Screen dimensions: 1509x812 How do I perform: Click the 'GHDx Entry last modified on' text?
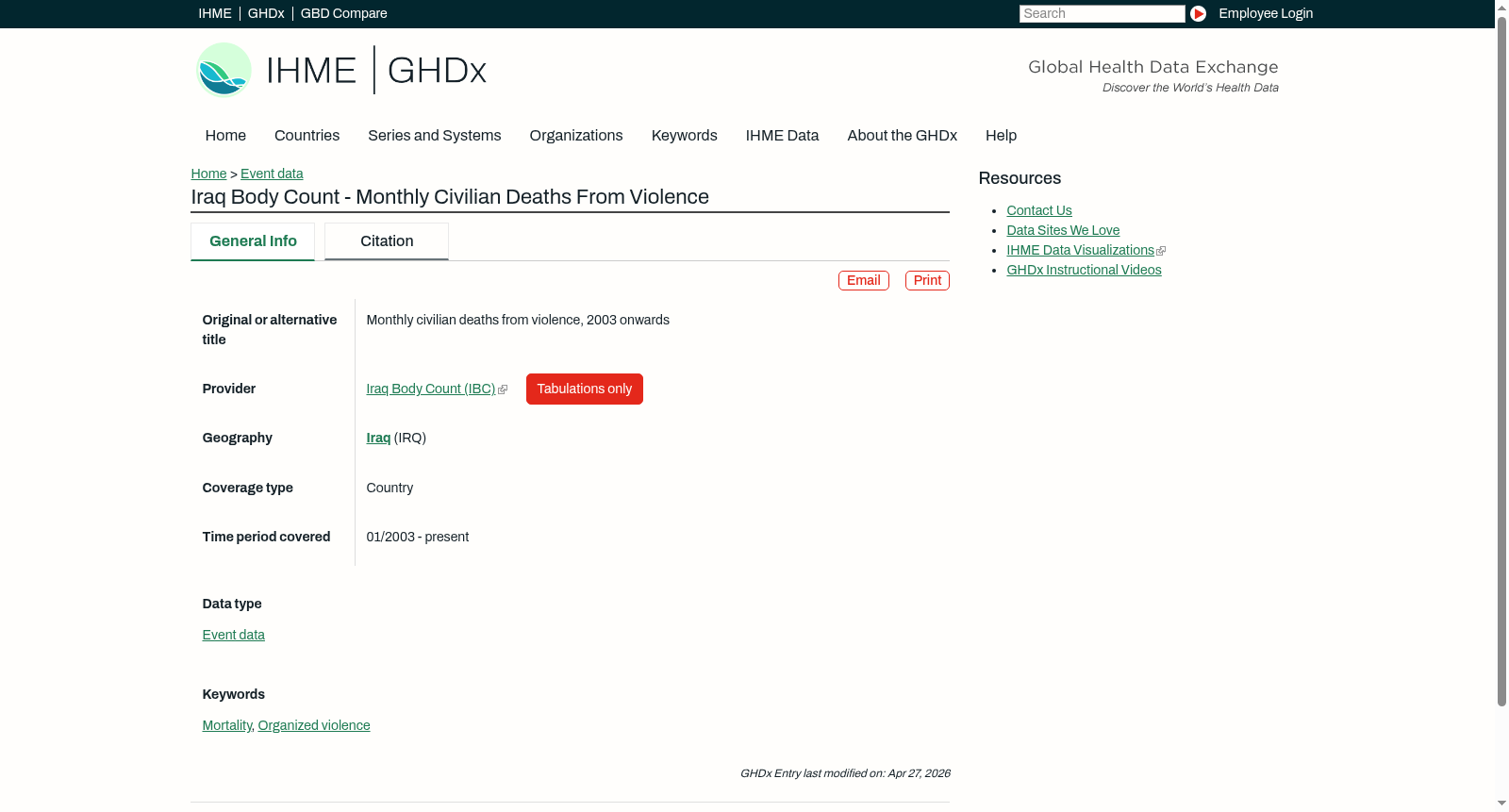(x=845, y=773)
